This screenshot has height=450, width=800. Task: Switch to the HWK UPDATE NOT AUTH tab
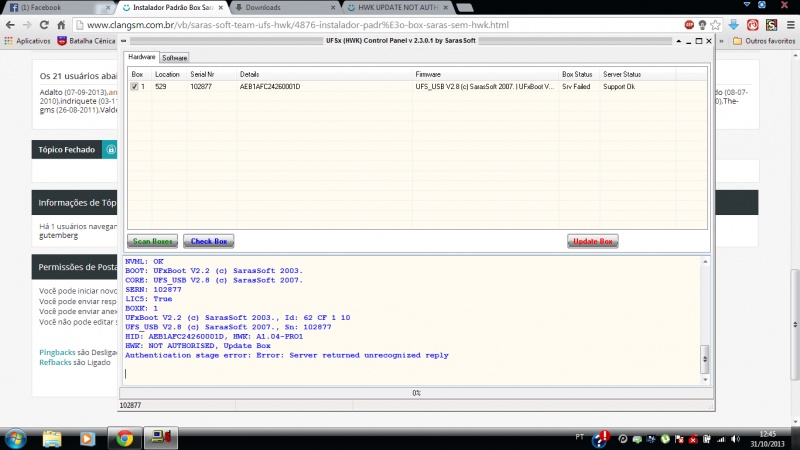pyautogui.click(x=397, y=8)
